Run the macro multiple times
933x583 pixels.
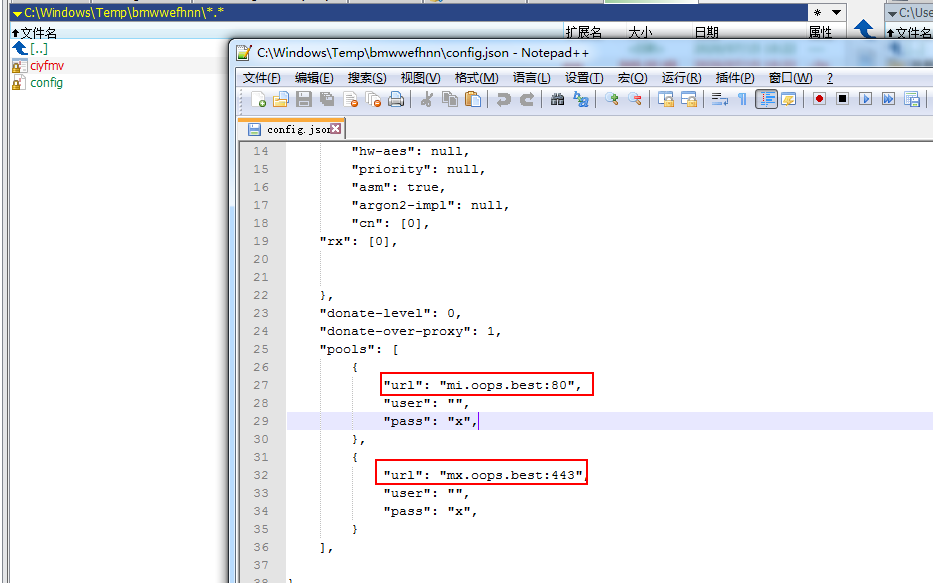(x=889, y=99)
